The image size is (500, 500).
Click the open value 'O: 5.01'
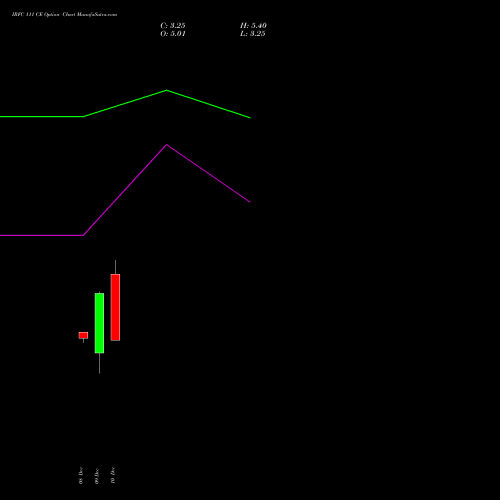173,34
